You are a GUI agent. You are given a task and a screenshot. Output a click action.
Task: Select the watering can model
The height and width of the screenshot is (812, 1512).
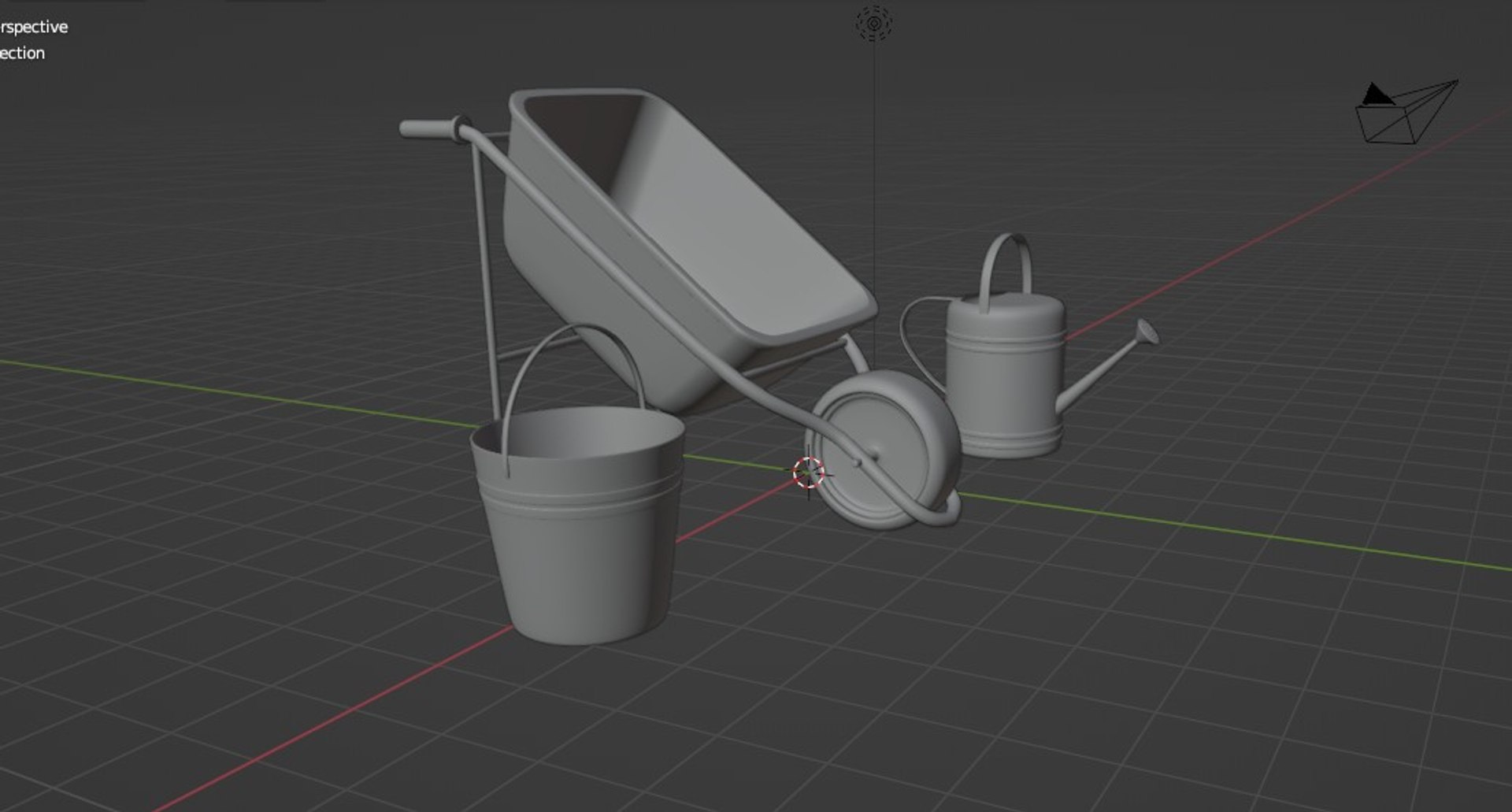click(1004, 374)
